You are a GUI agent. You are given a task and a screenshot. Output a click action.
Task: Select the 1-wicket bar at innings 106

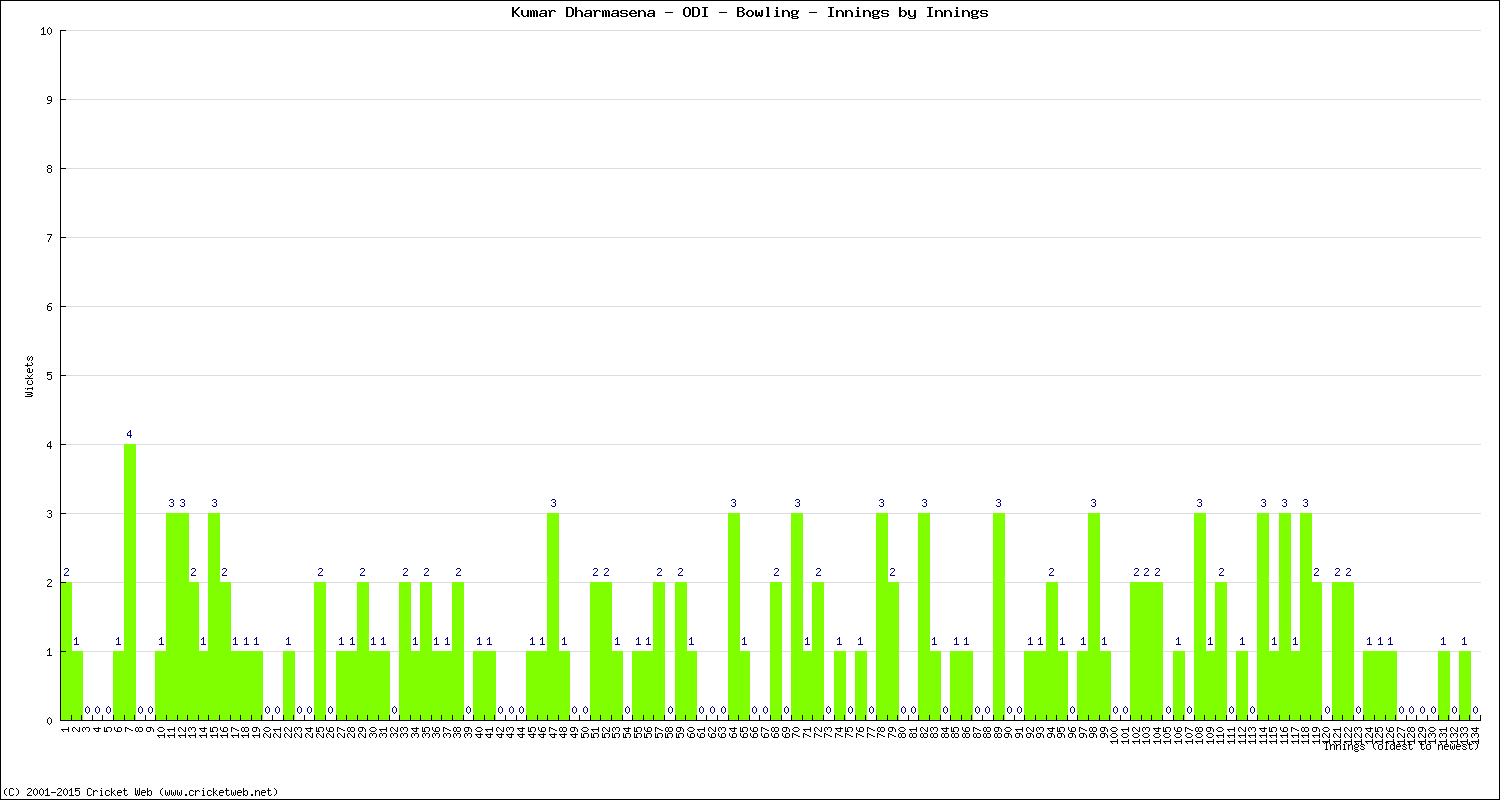(x=1179, y=686)
